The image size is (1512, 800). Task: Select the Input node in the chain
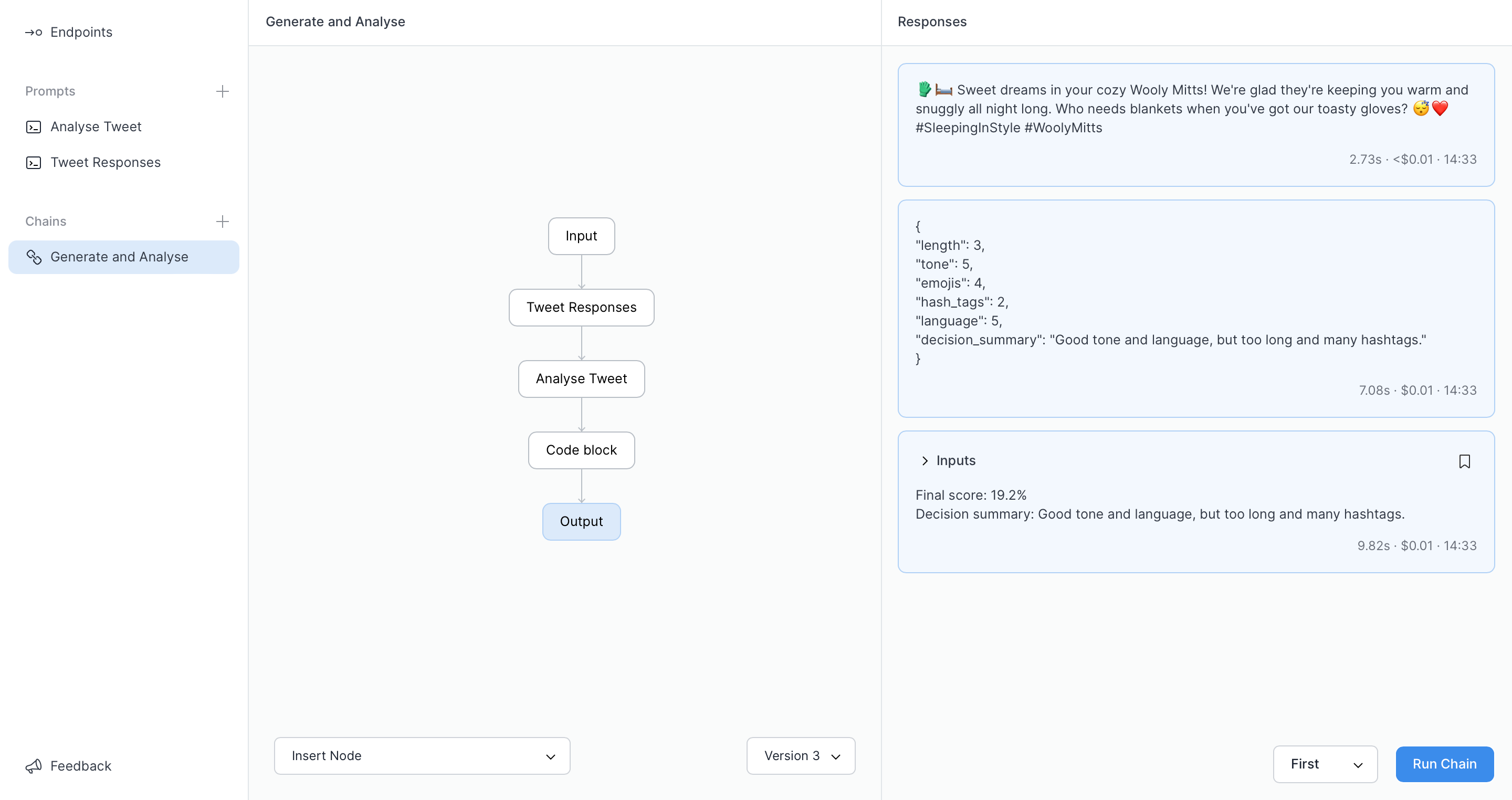(x=581, y=236)
